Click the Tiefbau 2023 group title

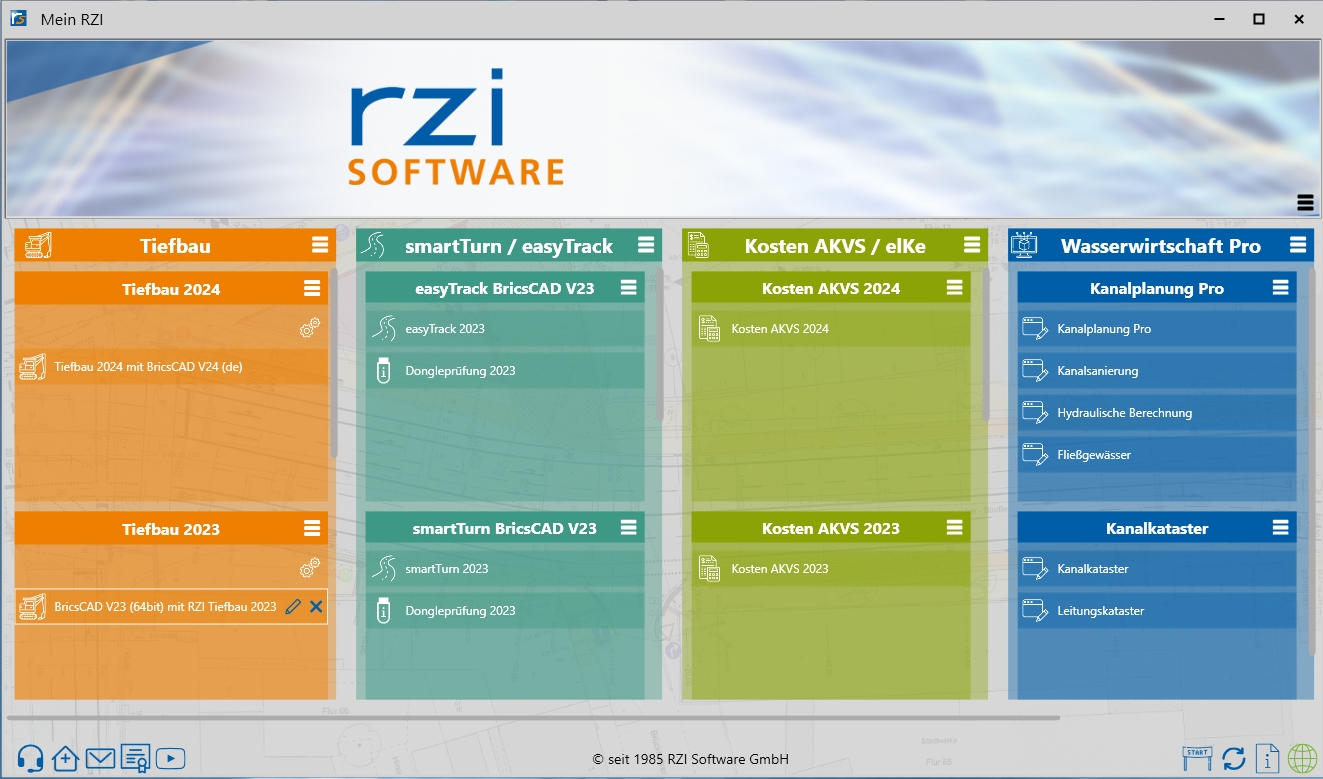click(x=171, y=529)
